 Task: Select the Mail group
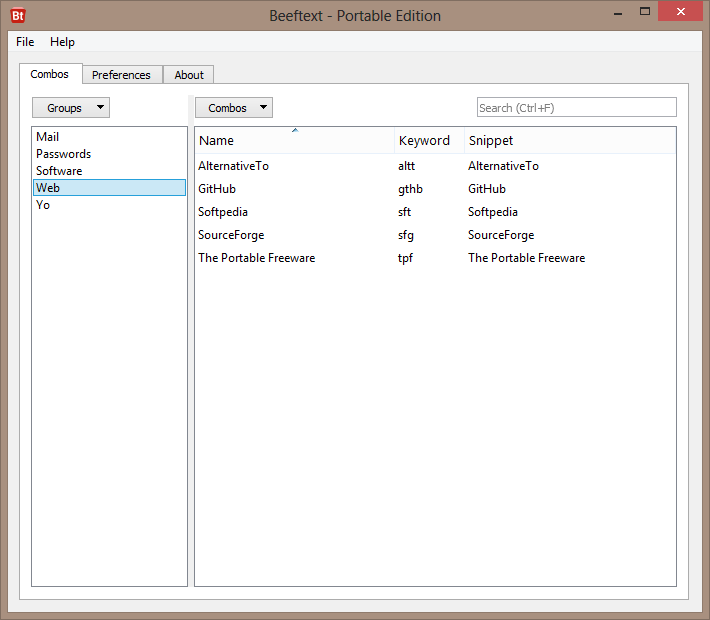[x=48, y=137]
